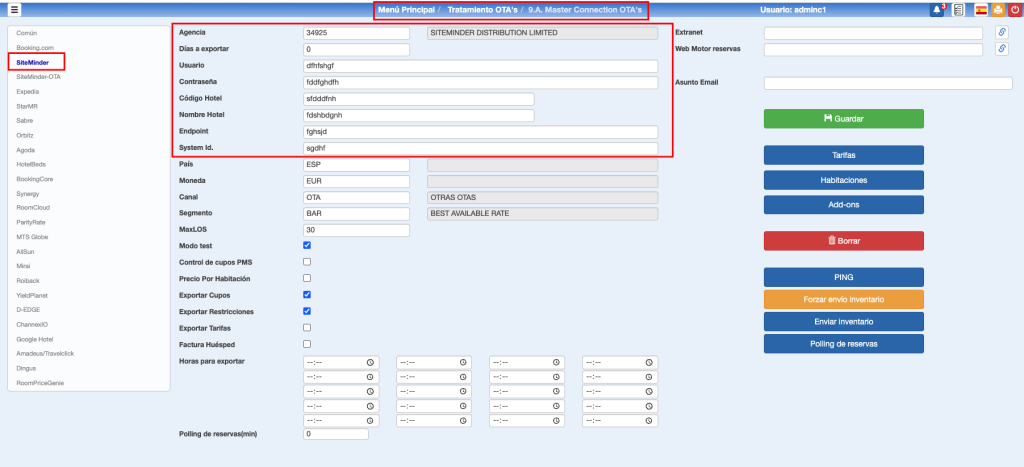
Task: Open clock picker in first Horas para exportar field
Action: pyautogui.click(x=370, y=362)
